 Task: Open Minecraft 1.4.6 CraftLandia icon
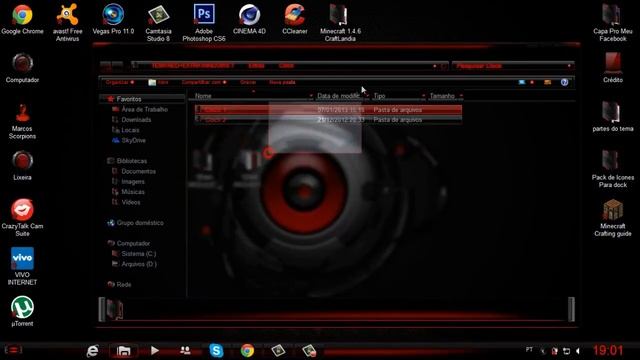click(x=340, y=22)
